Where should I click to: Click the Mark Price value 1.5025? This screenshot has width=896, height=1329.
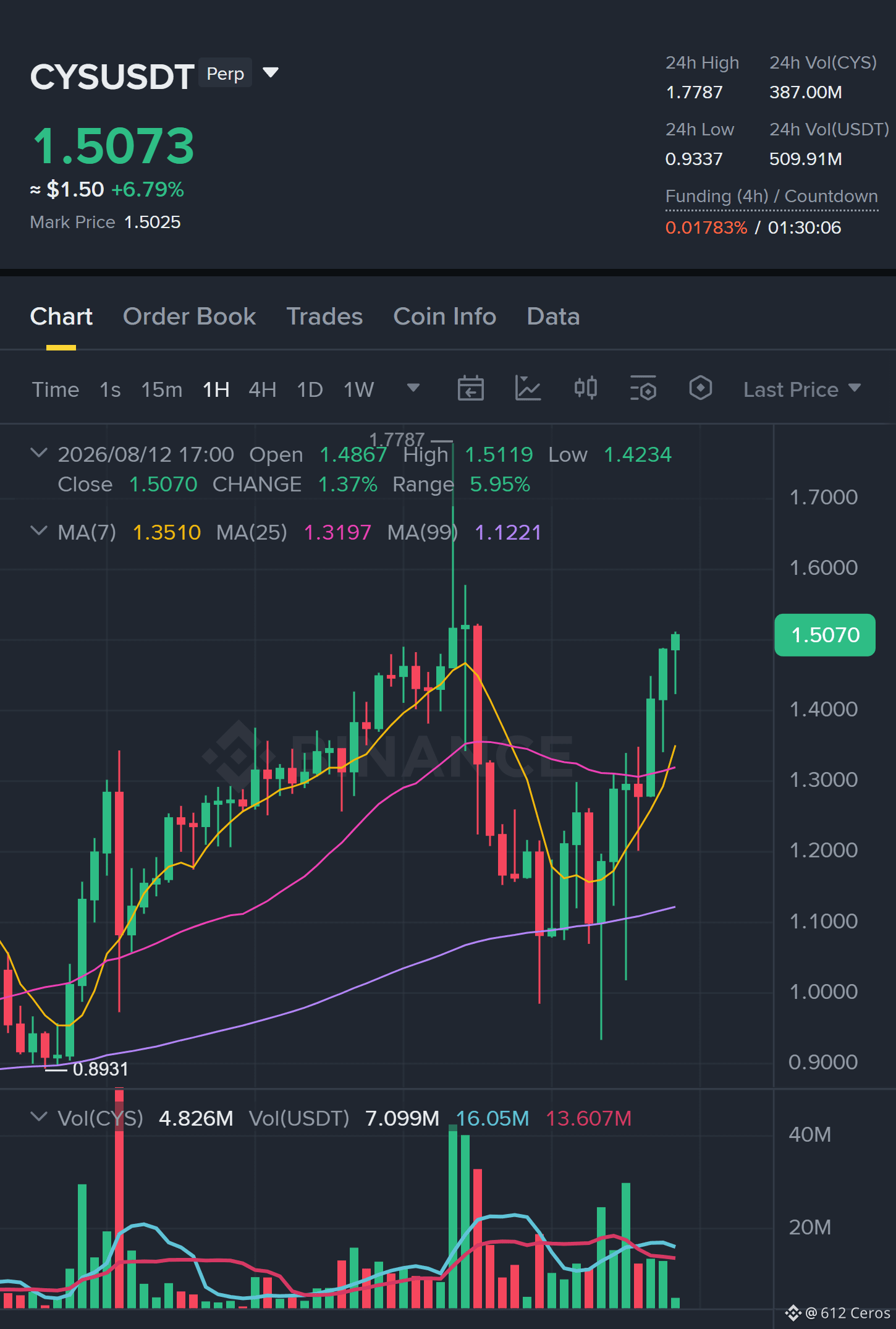(x=153, y=222)
